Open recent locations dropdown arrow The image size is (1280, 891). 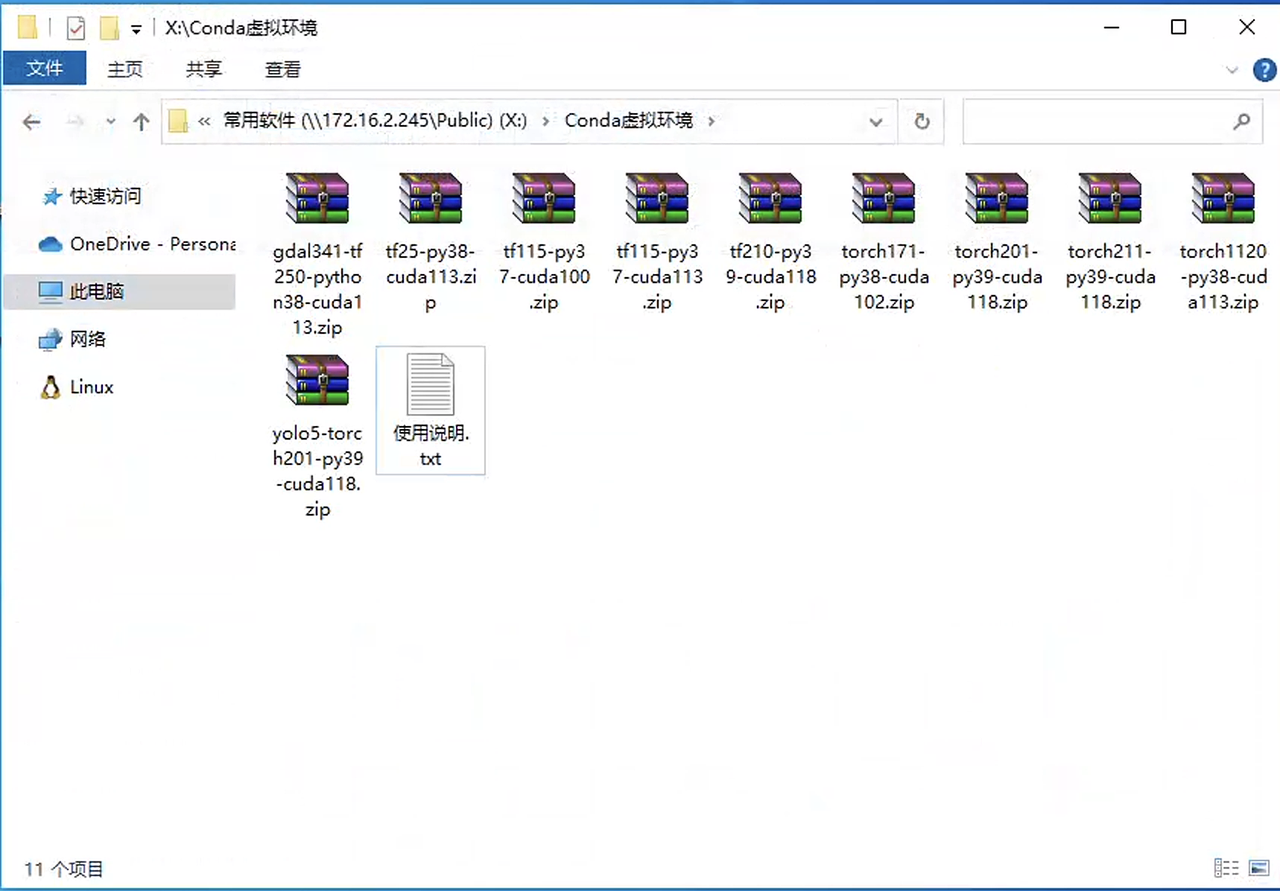click(x=110, y=122)
